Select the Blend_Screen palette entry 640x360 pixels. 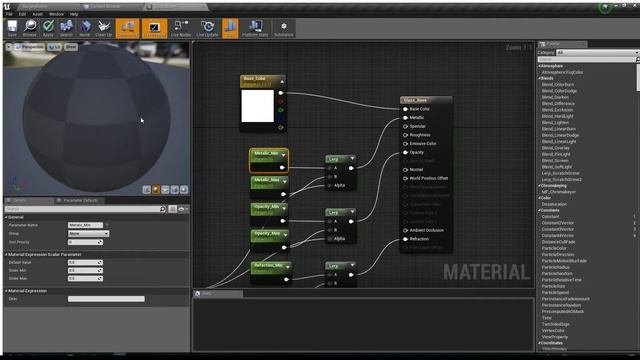pos(555,161)
